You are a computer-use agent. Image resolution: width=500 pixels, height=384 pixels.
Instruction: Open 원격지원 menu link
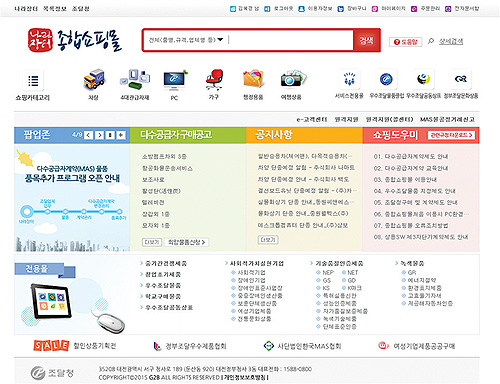click(347, 119)
